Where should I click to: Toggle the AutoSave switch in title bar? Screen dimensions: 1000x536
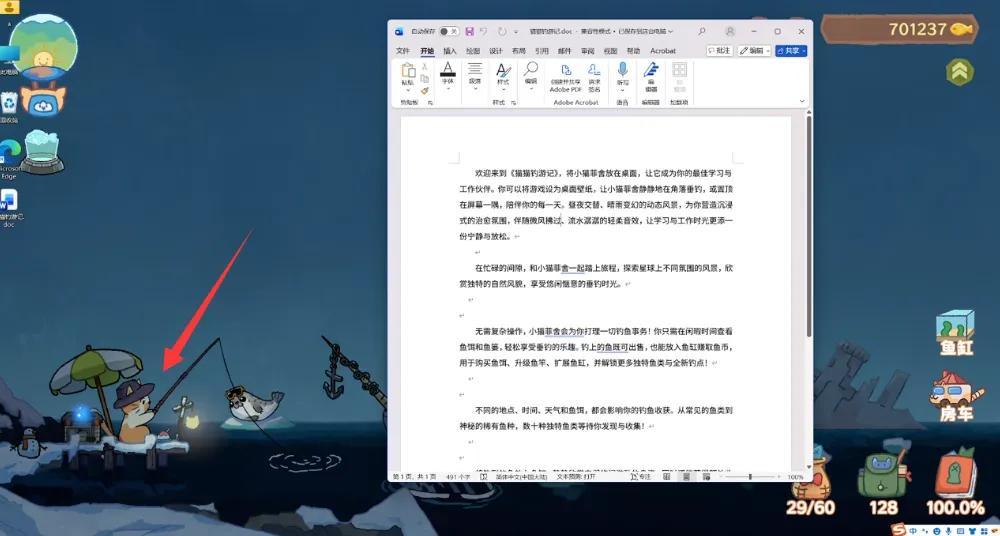click(x=449, y=32)
